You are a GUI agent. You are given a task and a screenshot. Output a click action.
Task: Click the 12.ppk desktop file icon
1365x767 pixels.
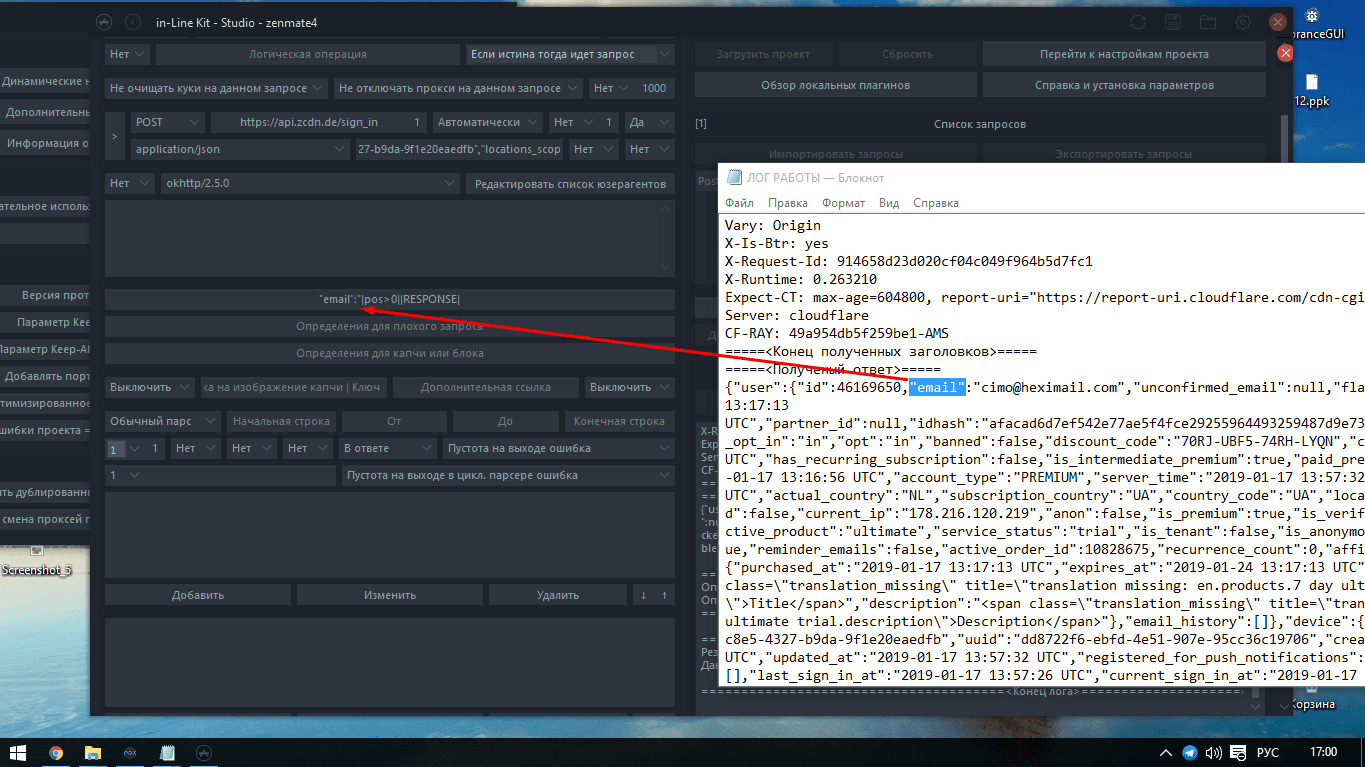click(1311, 90)
